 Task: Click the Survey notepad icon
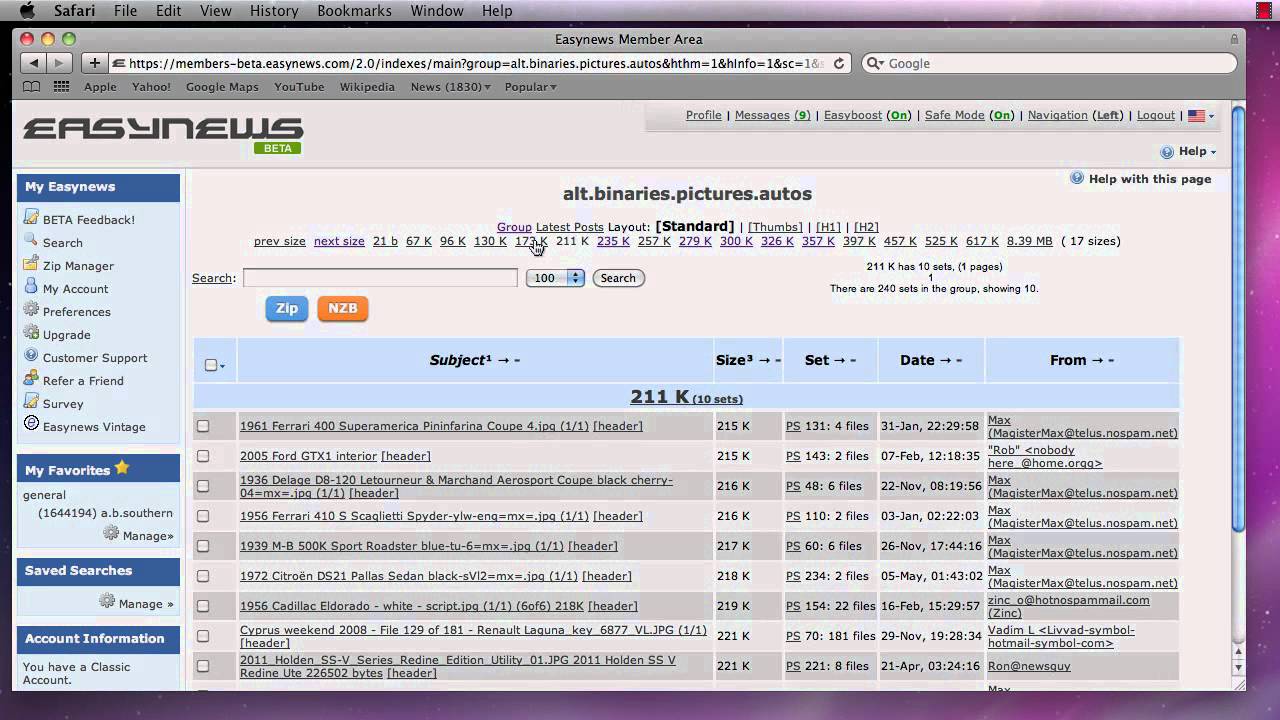(31, 402)
